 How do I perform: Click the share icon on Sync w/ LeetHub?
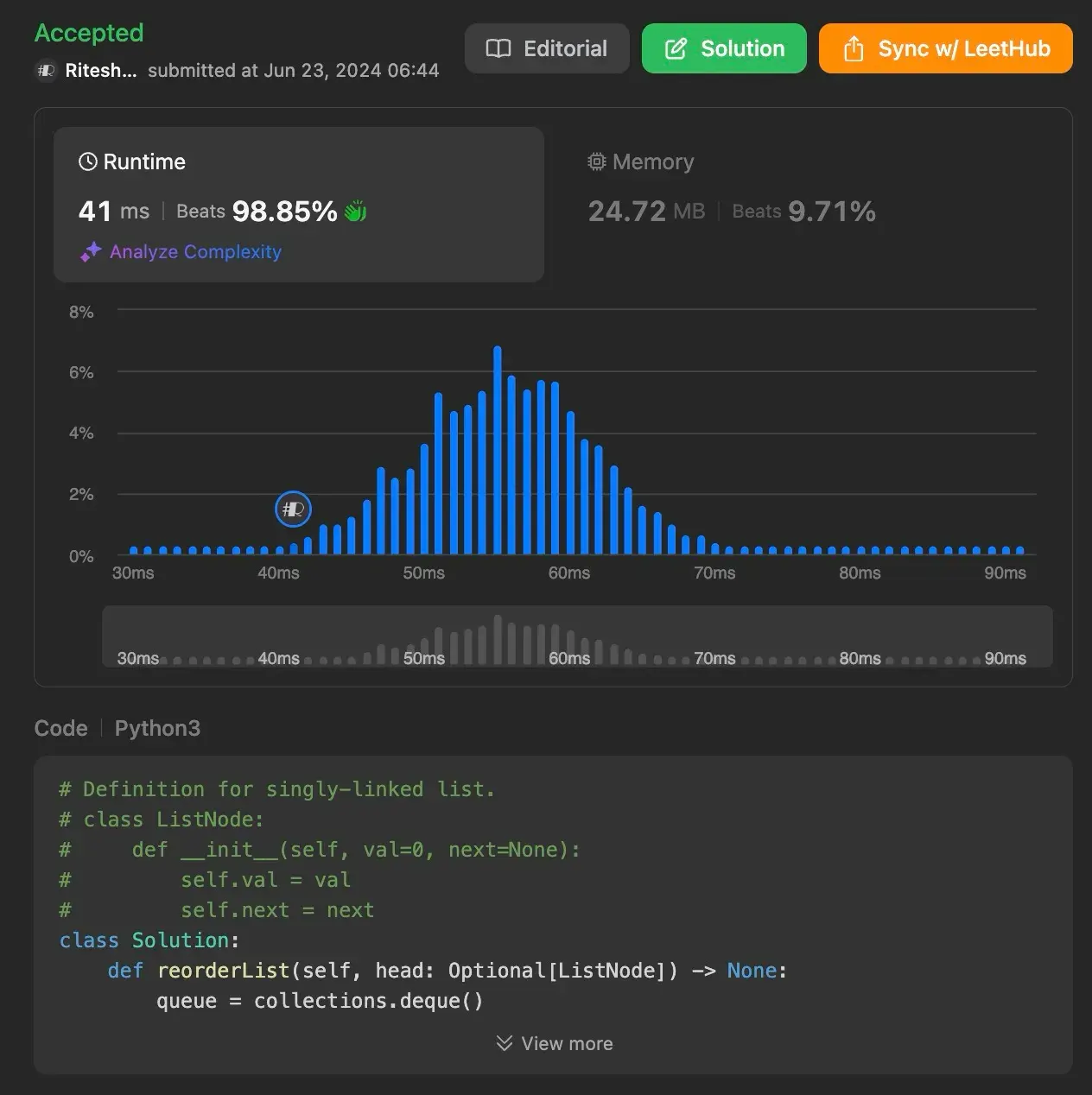(853, 48)
